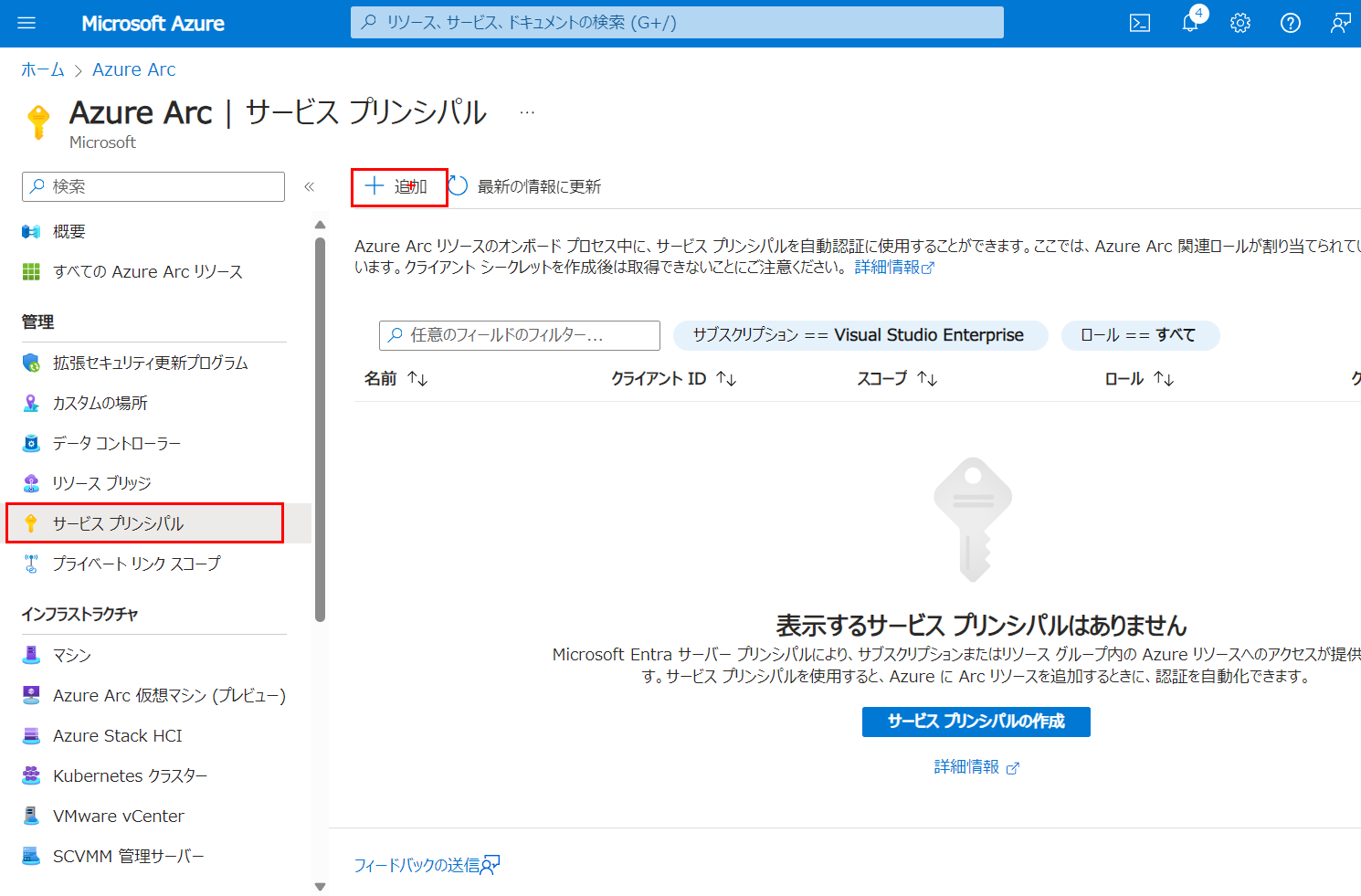Click フィードバックの送信 link

(427, 865)
